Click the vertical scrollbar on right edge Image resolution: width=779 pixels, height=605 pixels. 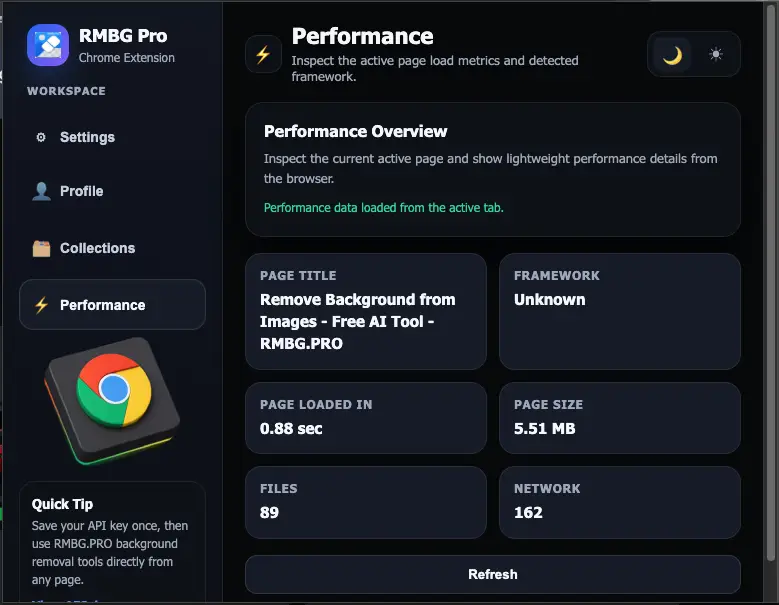coord(771,283)
